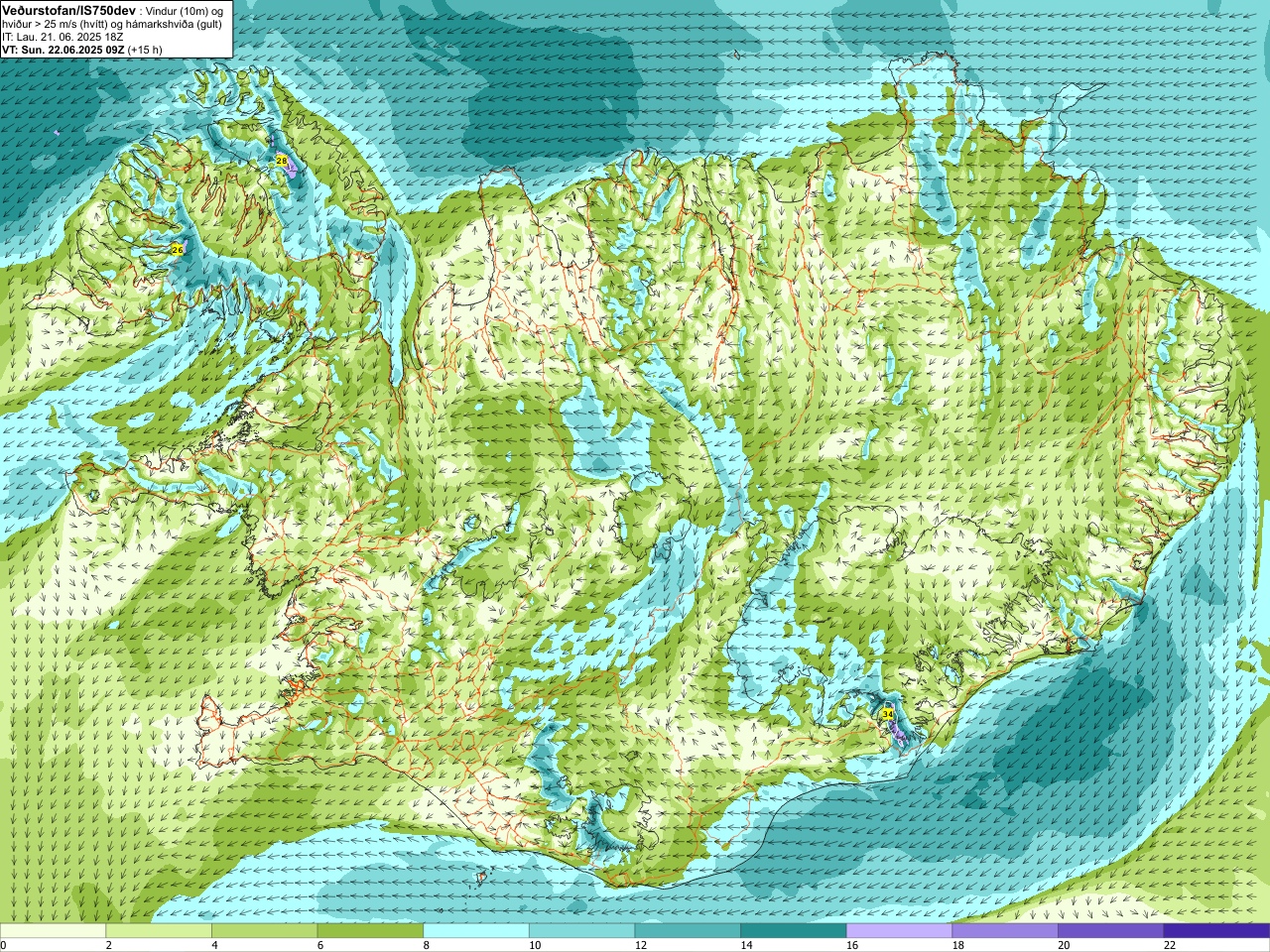Click the legend scale label '0'
The height and width of the screenshot is (952, 1270).
(x=4, y=945)
